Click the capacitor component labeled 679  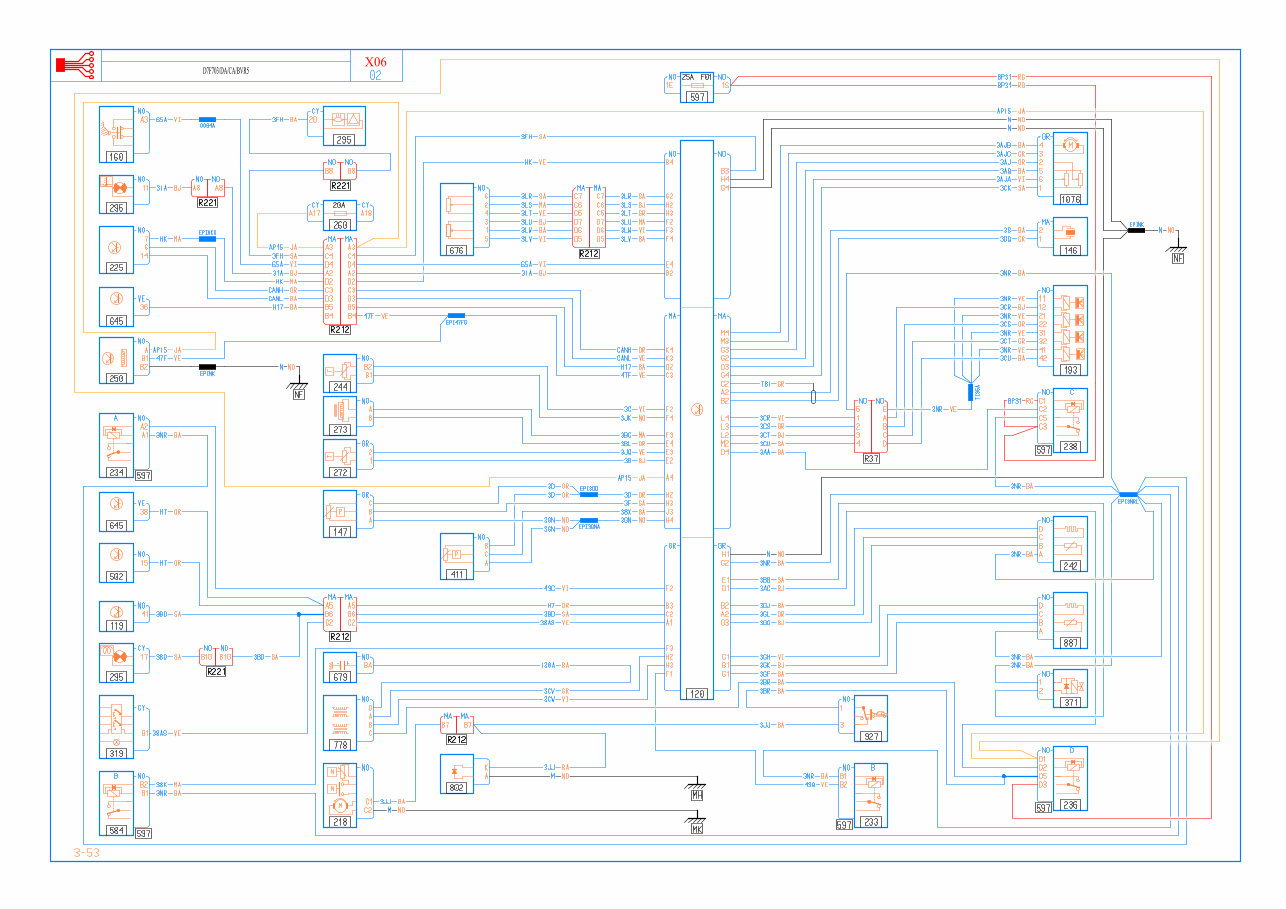pos(339,669)
